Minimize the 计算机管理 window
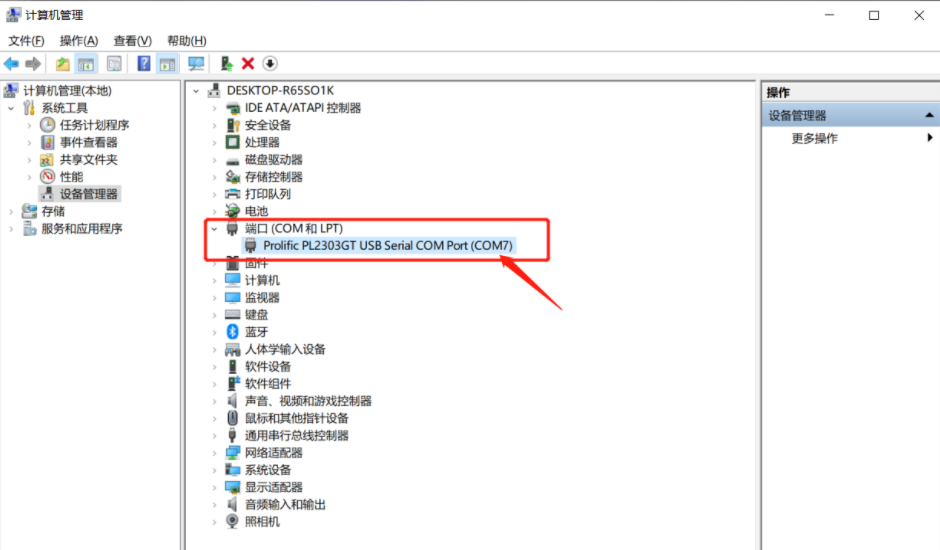 coord(830,15)
